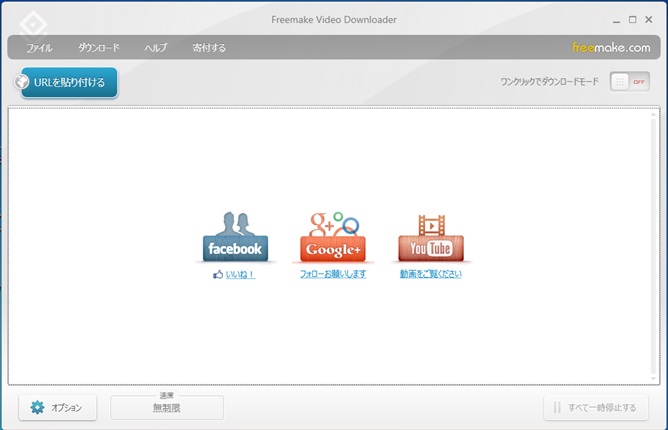Open the ヘルプ menu
Image resolution: width=668 pixels, height=430 pixels.
pyautogui.click(x=155, y=47)
